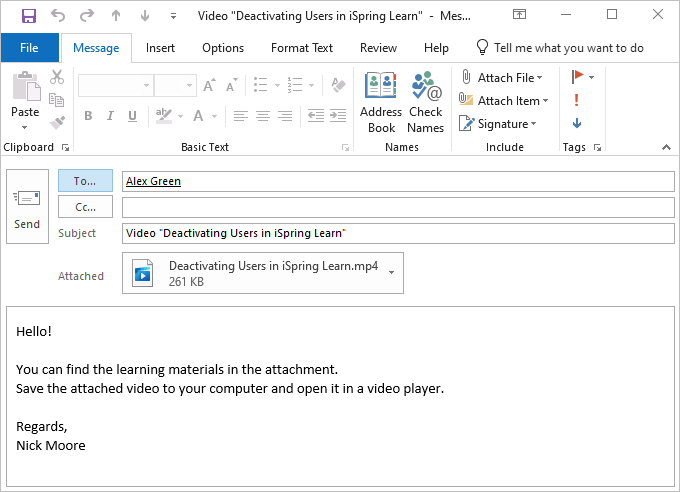The height and width of the screenshot is (492, 680).
Task: Click the Copy icon
Action: click(x=56, y=100)
